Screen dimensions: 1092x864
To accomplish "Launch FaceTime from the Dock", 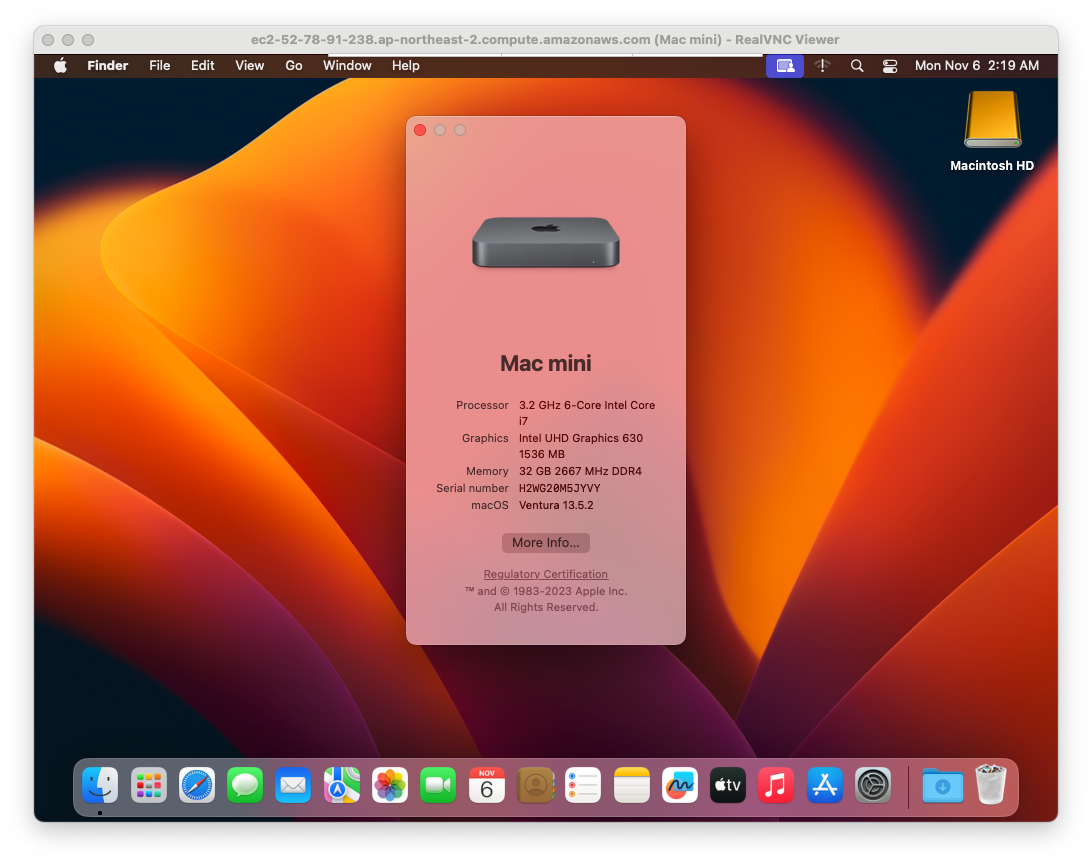I will (438, 785).
